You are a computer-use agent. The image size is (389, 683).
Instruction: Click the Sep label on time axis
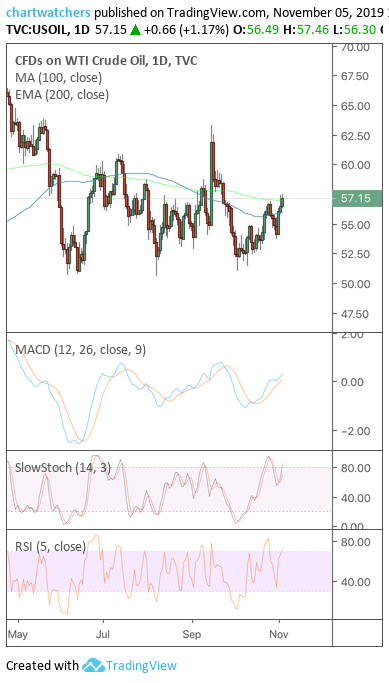tap(192, 634)
